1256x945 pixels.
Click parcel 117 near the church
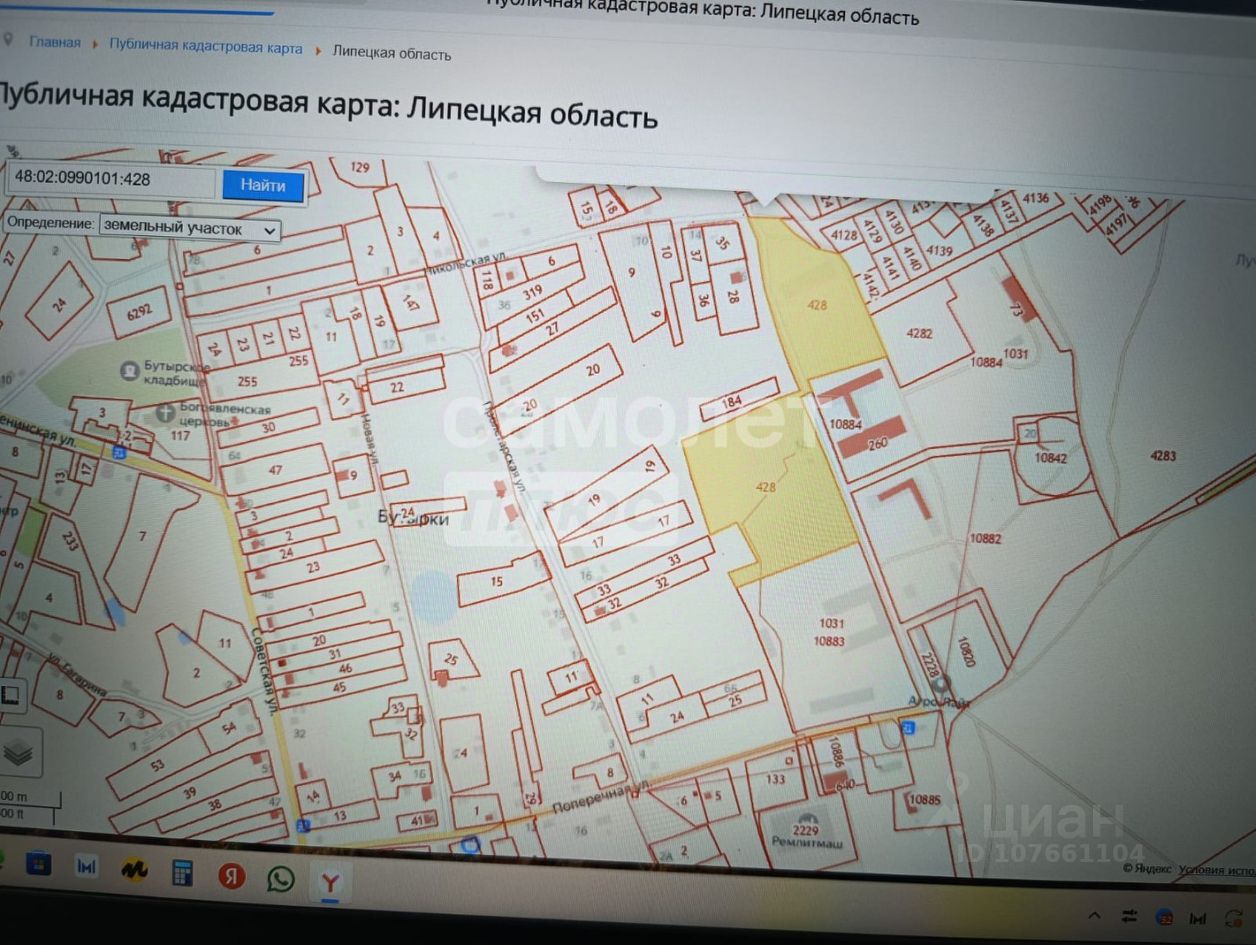pos(180,435)
